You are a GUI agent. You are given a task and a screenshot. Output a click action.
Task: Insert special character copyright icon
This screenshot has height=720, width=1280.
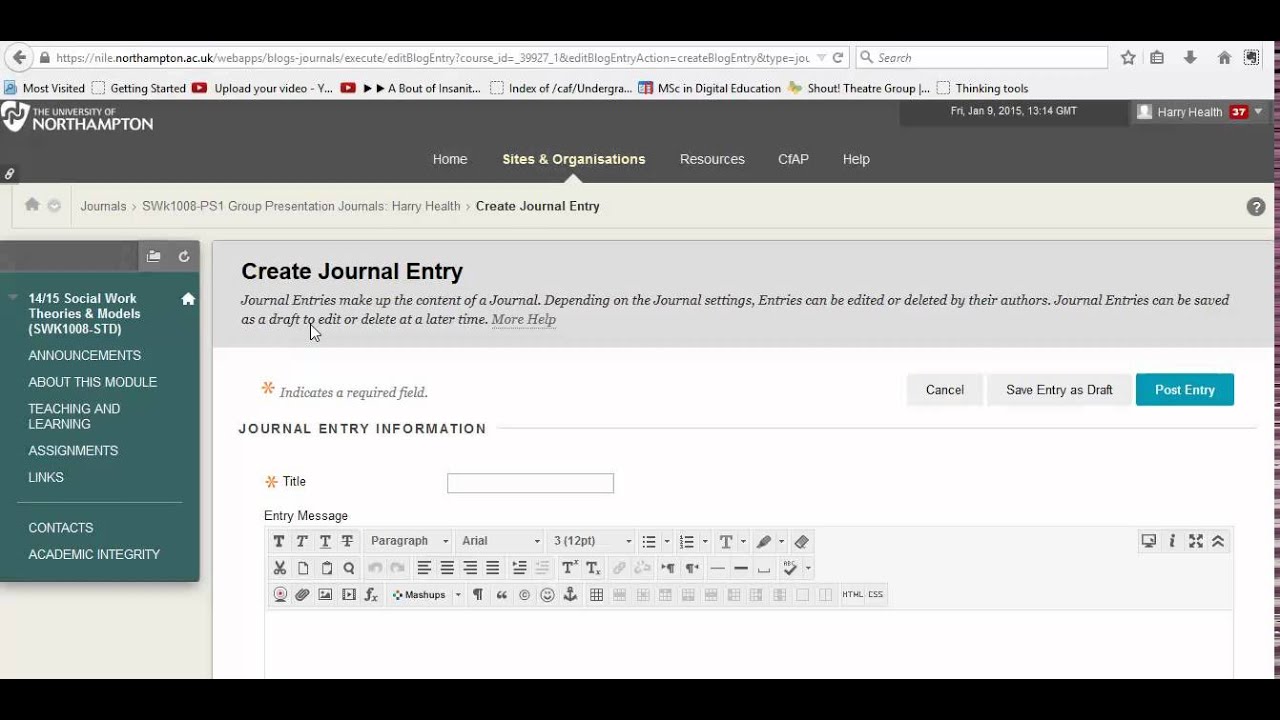[x=524, y=594]
